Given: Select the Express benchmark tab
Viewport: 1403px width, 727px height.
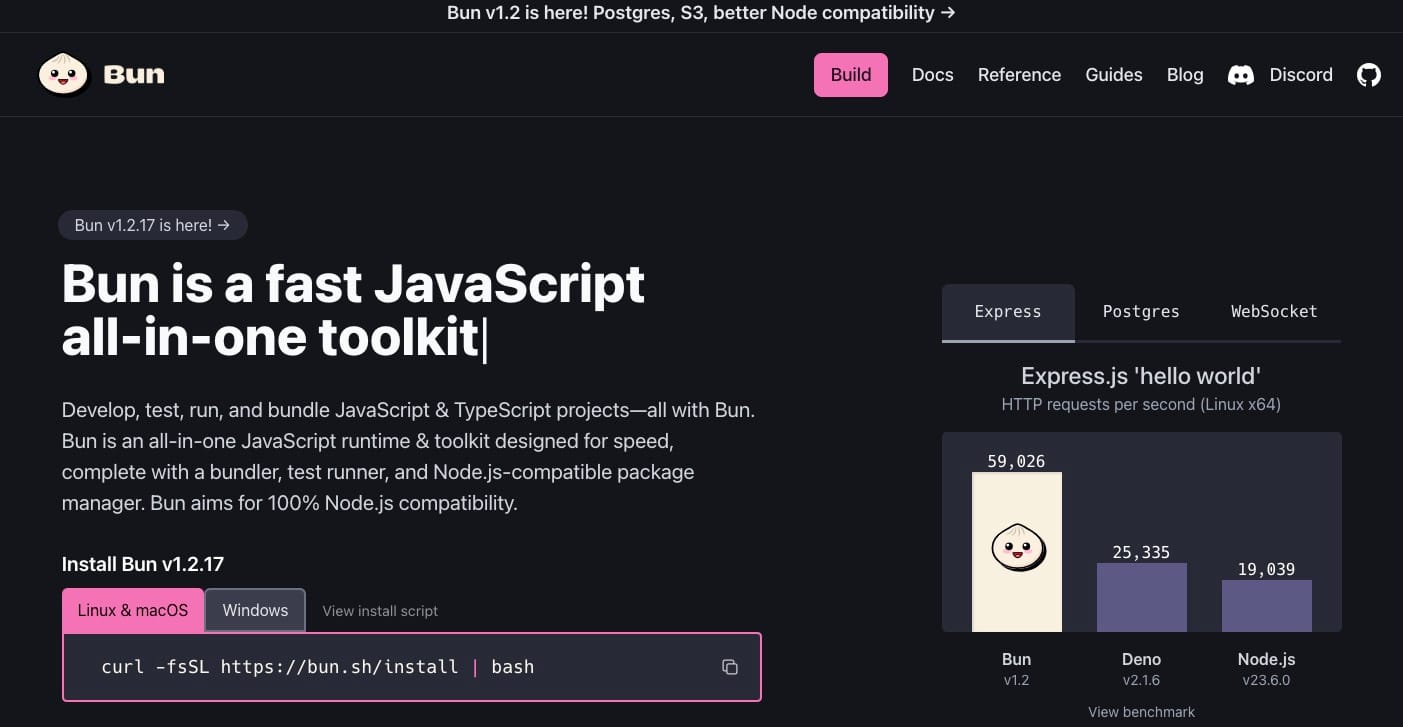Looking at the screenshot, I should pyautogui.click(x=1007, y=312).
